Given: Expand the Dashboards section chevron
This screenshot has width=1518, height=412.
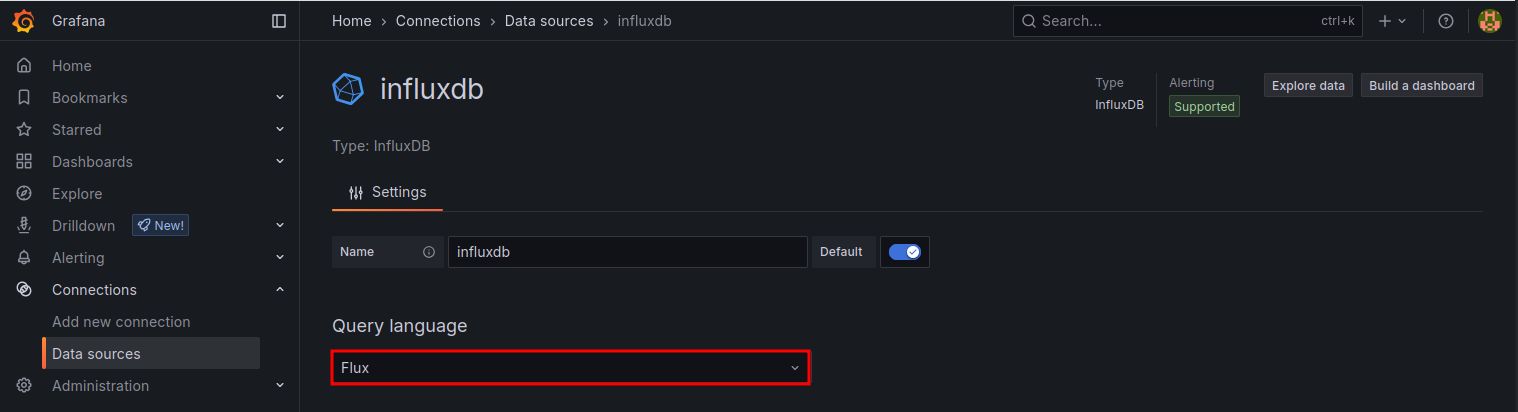Looking at the screenshot, I should coord(280,162).
